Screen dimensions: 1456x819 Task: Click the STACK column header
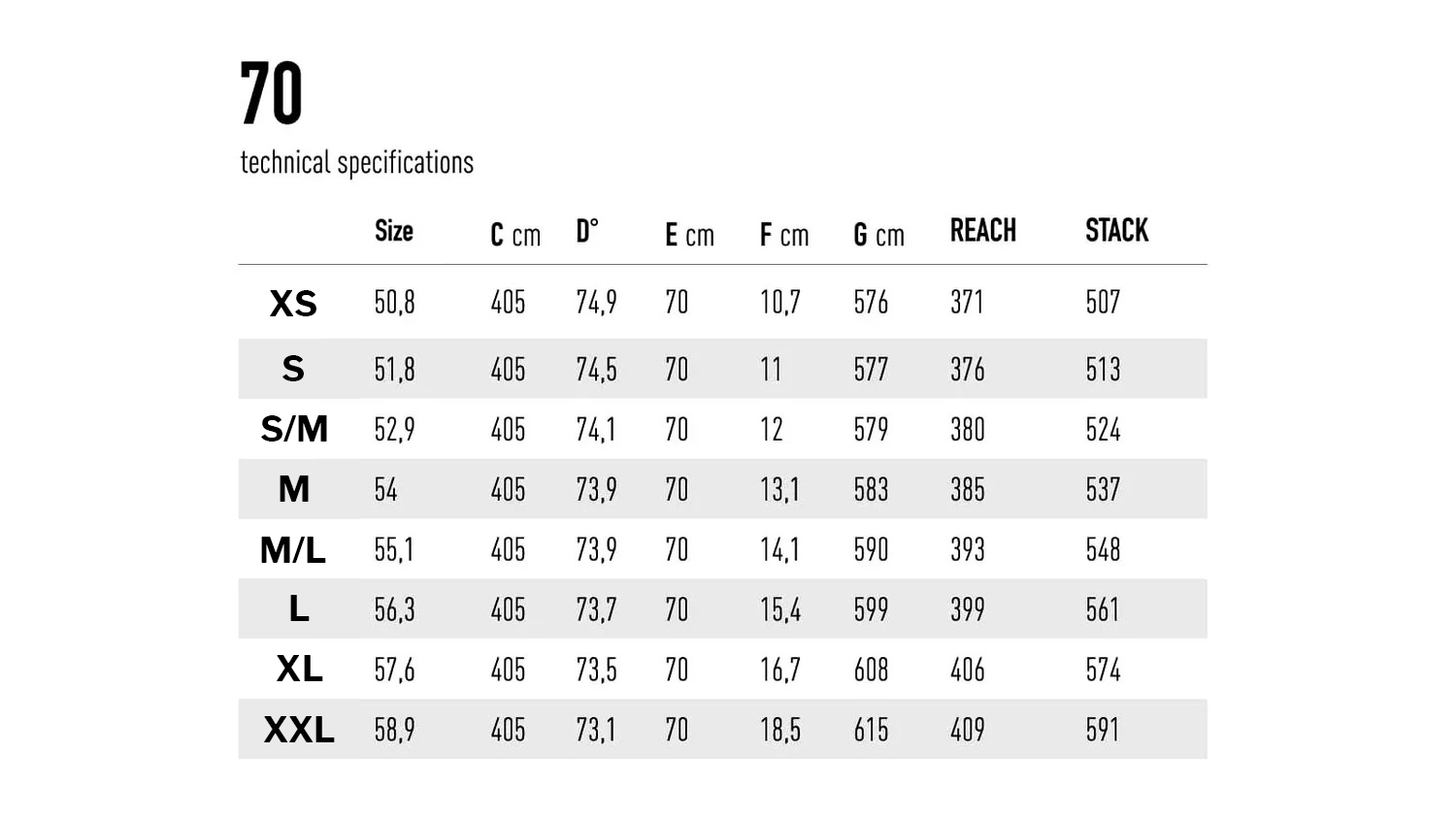(1116, 231)
